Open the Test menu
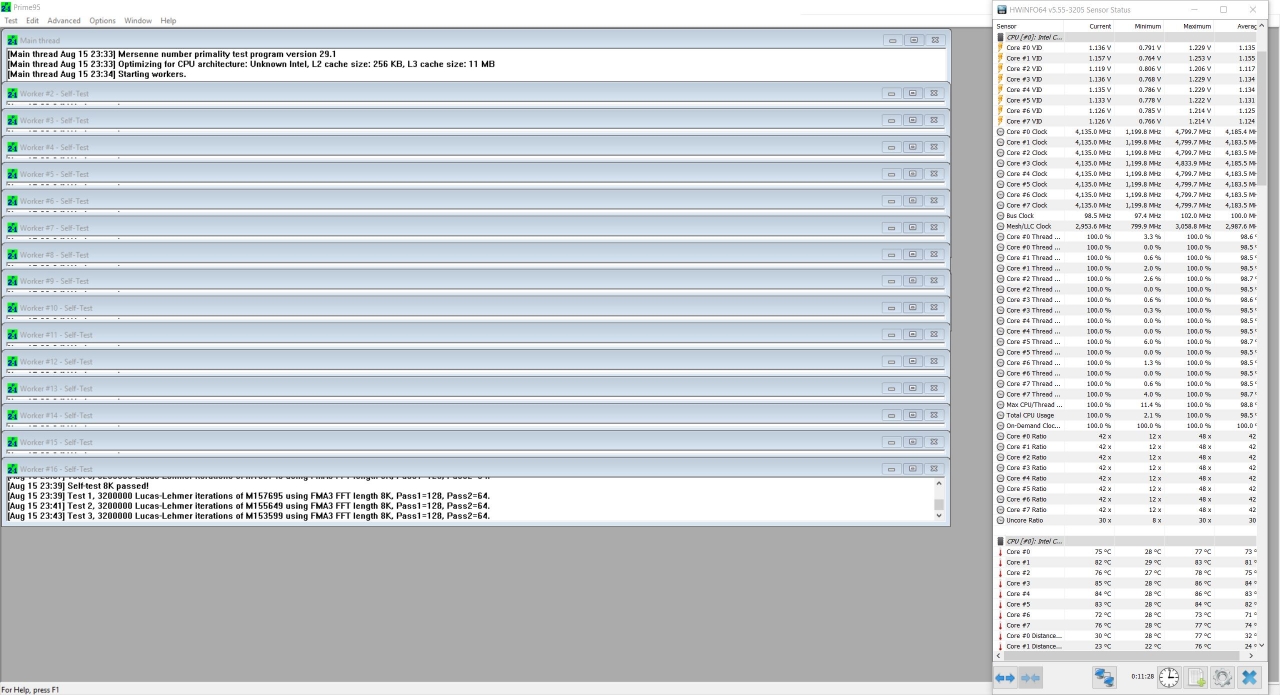 [11, 20]
